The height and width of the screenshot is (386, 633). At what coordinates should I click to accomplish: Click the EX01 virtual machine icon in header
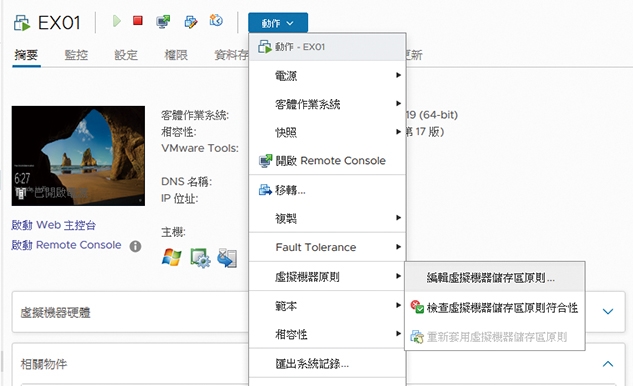[x=22, y=23]
